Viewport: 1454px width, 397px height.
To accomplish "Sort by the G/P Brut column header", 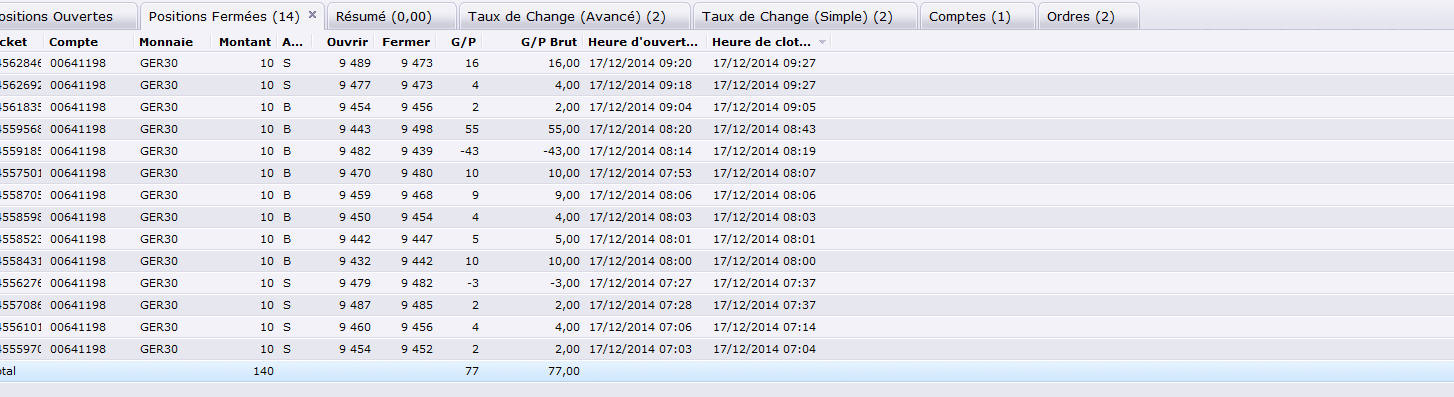I will point(549,42).
